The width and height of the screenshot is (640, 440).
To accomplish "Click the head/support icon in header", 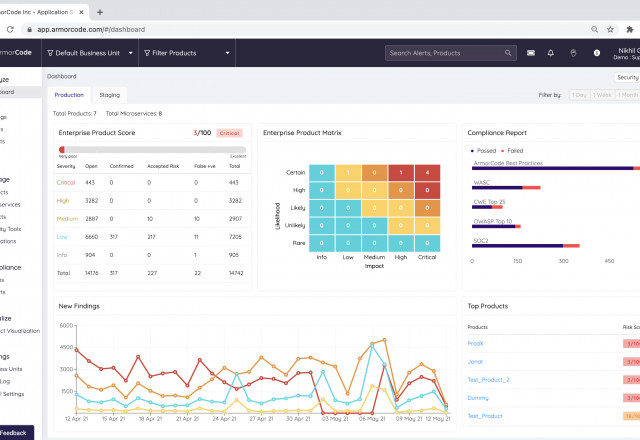I will point(573,53).
